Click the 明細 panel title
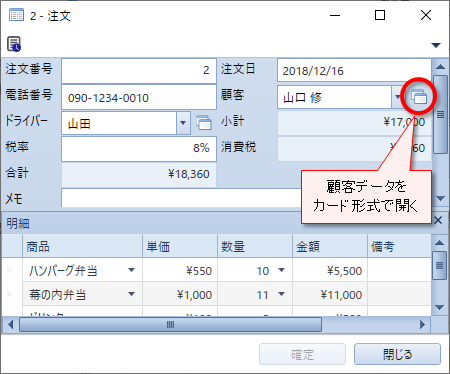This screenshot has height=374, width=450. tap(18, 223)
